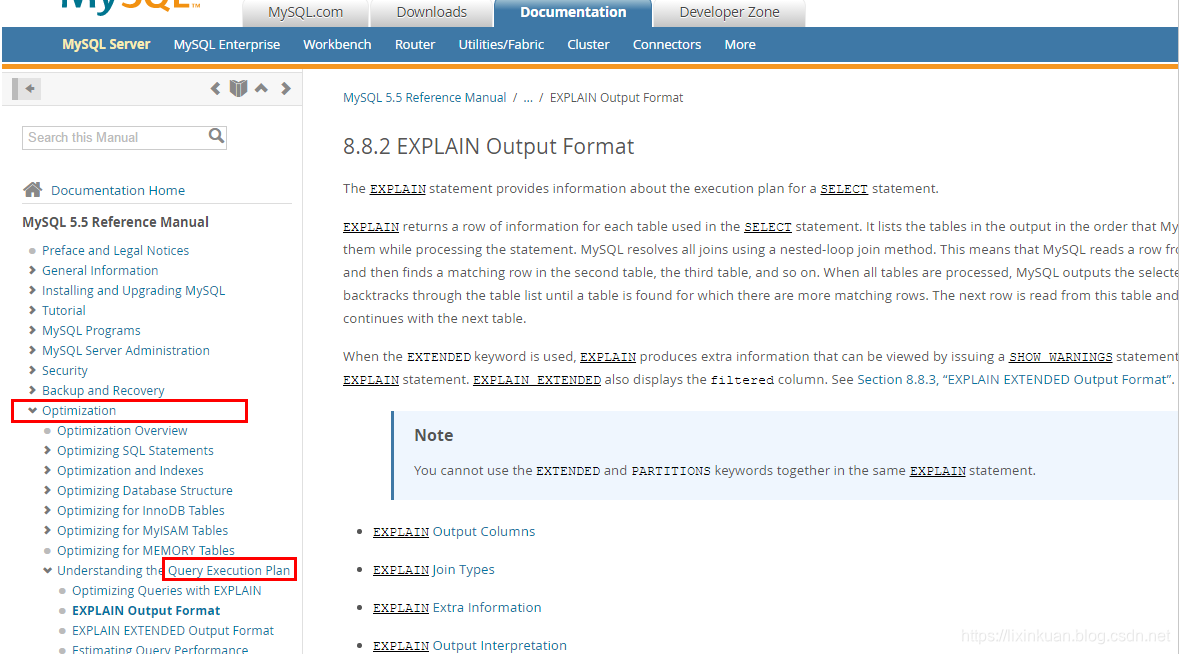Screen dimensions: 1180x654
Task: Open Tutorial link in sidebar
Action: pyautogui.click(x=64, y=310)
